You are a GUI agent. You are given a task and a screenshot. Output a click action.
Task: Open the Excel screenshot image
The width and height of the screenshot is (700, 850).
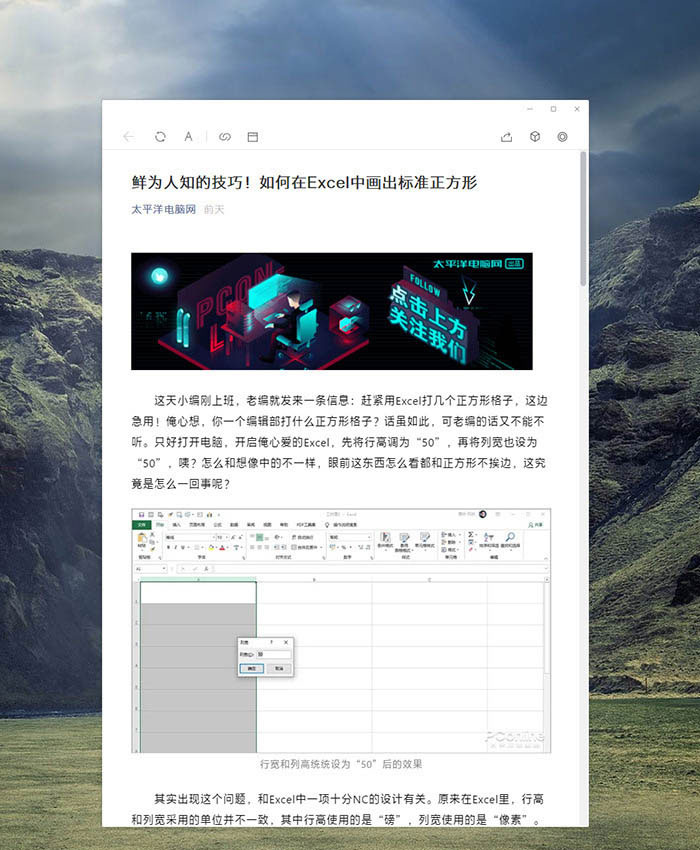click(341, 630)
